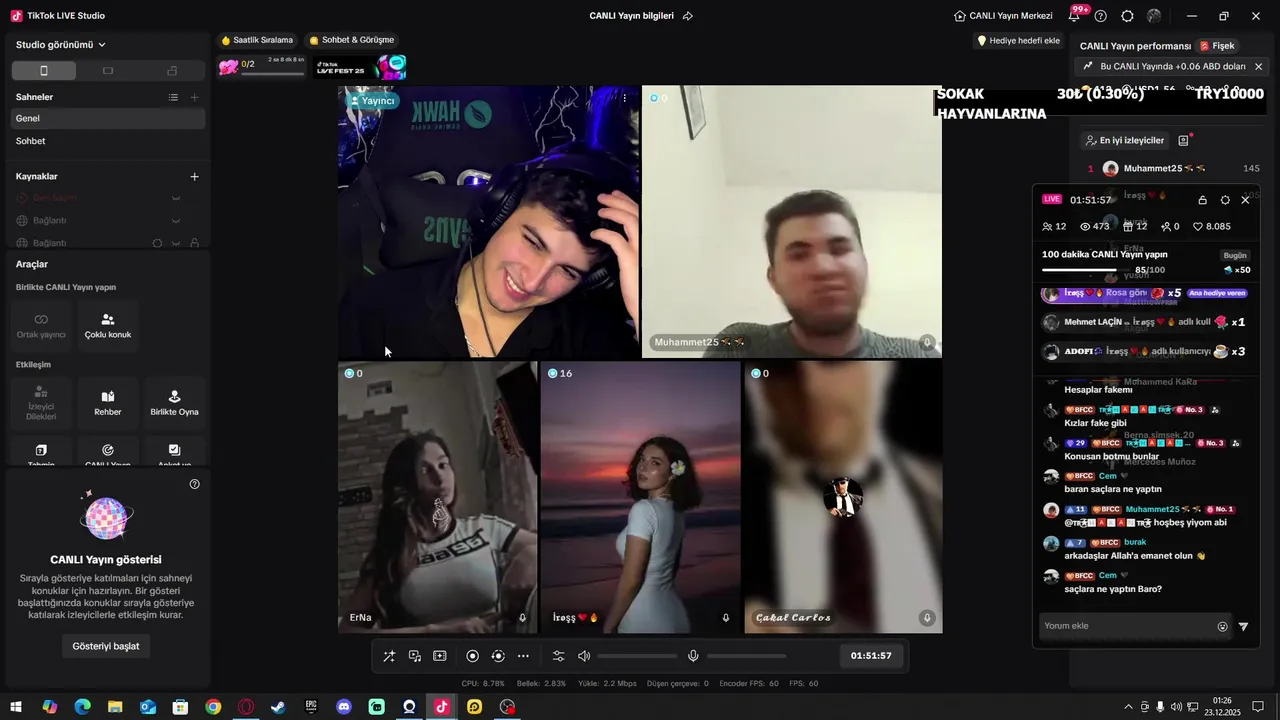Toggle lock on floating LIVE chat window

(1202, 200)
